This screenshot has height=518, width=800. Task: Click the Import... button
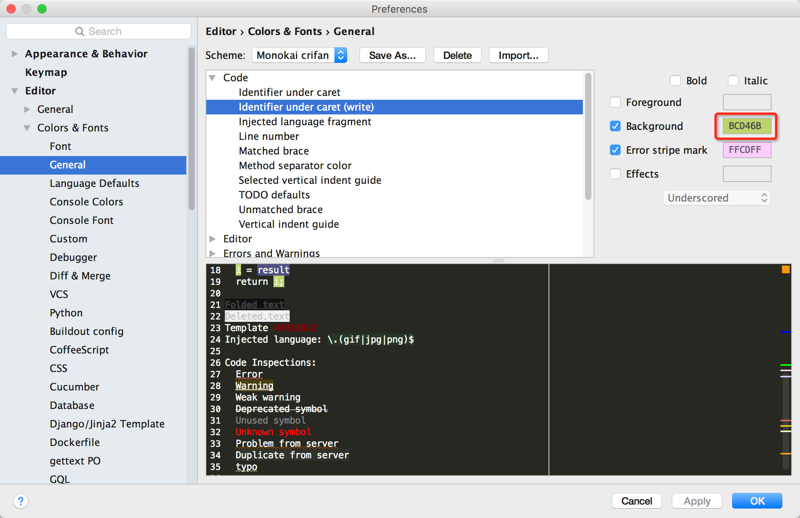coord(518,55)
